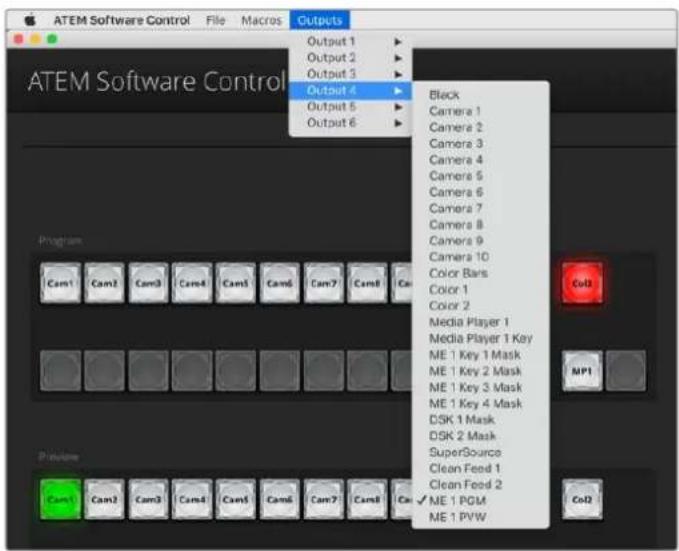Select ME 1 Key 4 Mask
The width and height of the screenshot is (679, 551).
pos(481,404)
